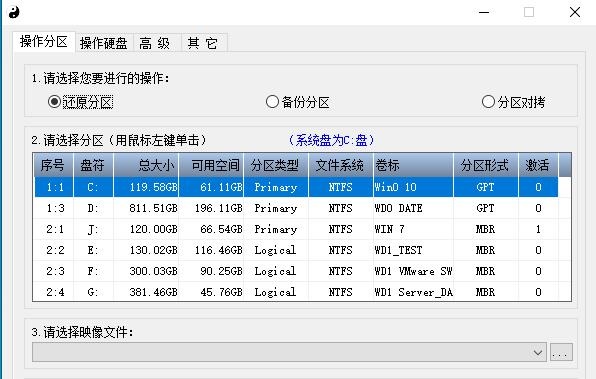The width and height of the screenshot is (596, 379).
Task: Click the 可用空间 column header
Action: (211, 165)
